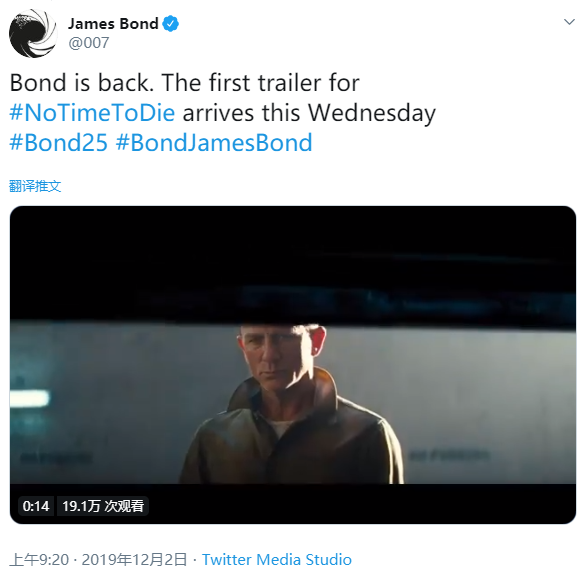Viewport: 587px width, 577px height.
Task: Open the #Bond25 hashtag
Action: coord(58,143)
